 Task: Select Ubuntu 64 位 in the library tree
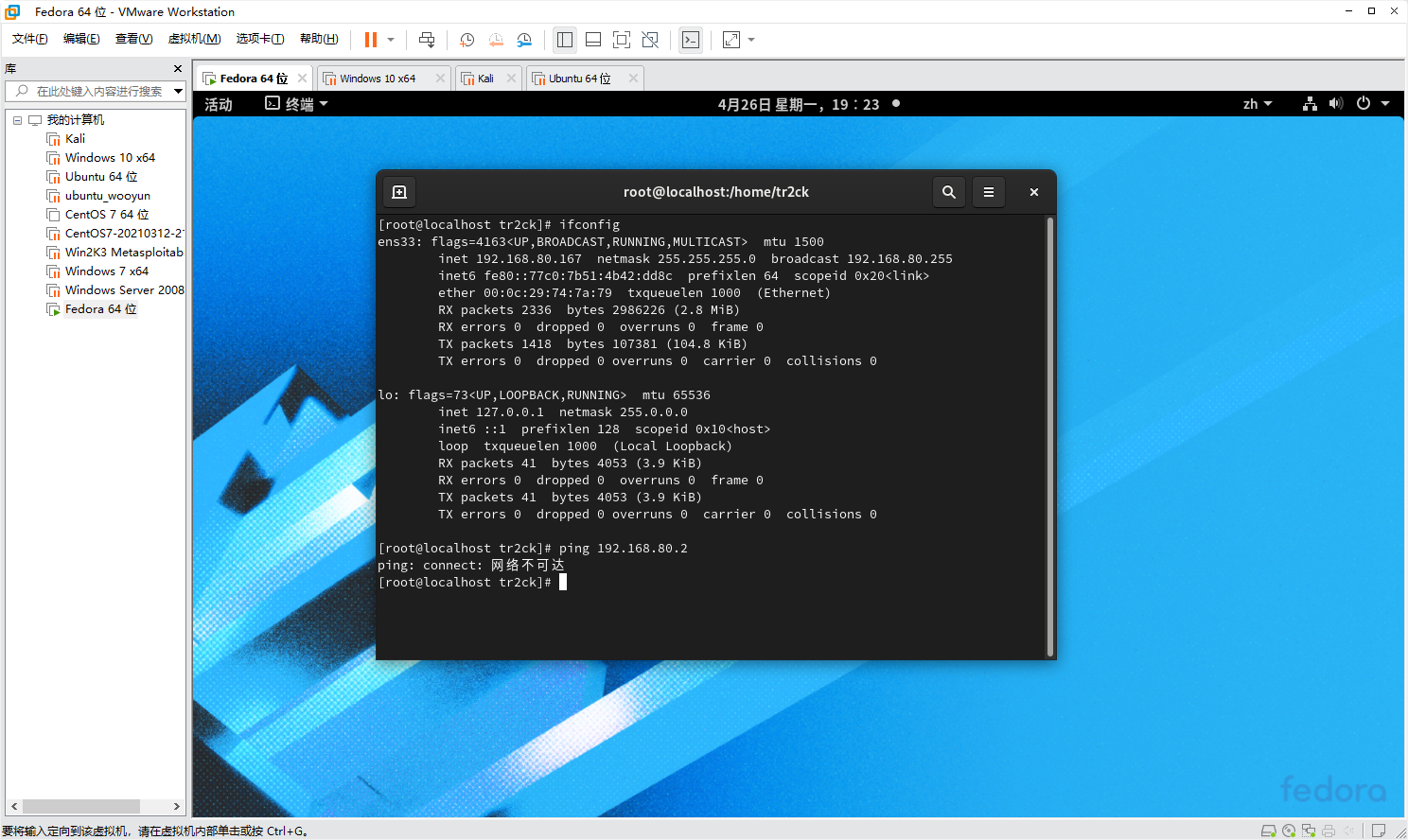tap(101, 177)
